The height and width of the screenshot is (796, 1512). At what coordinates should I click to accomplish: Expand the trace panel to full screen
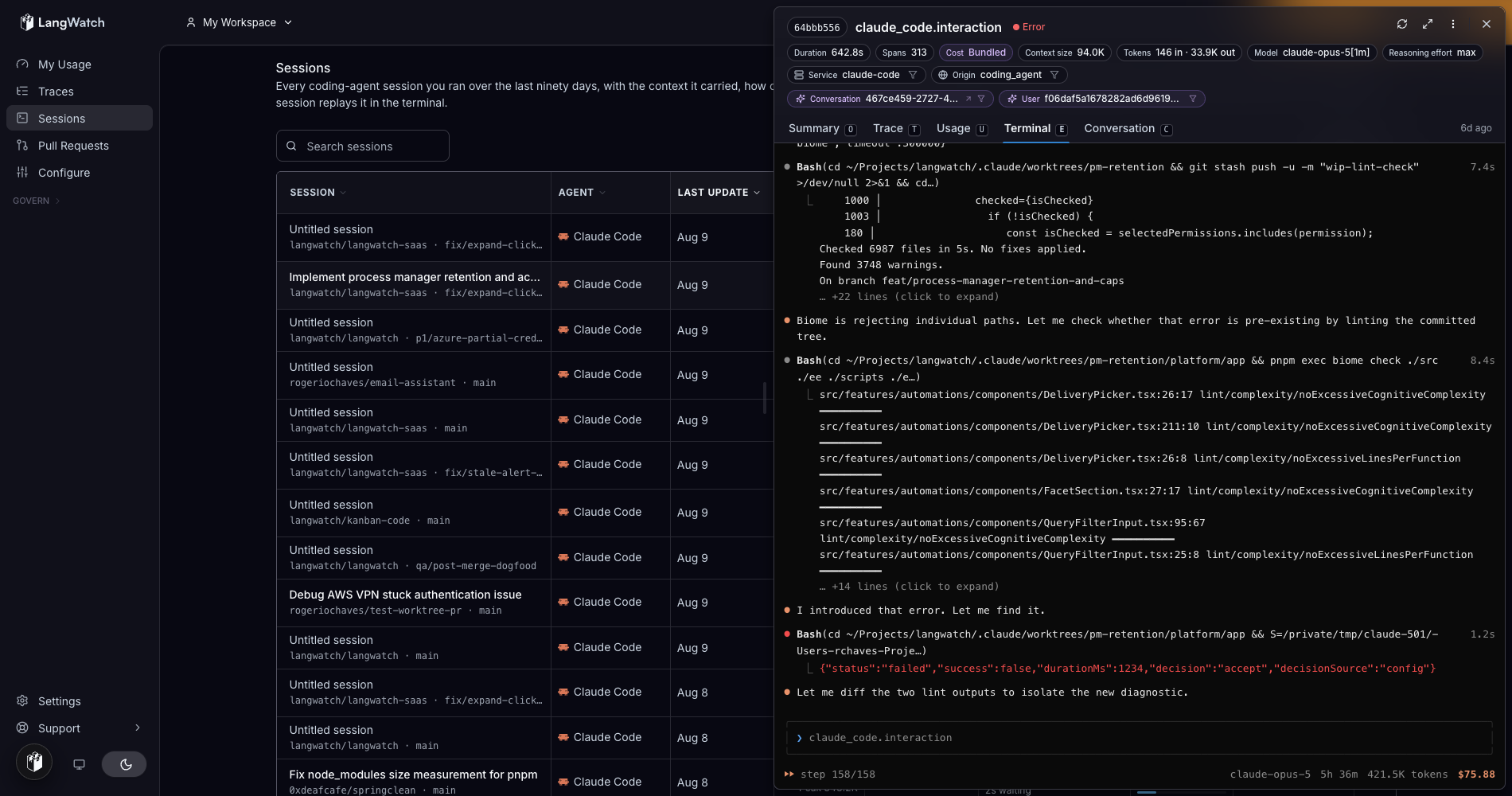pos(1428,24)
